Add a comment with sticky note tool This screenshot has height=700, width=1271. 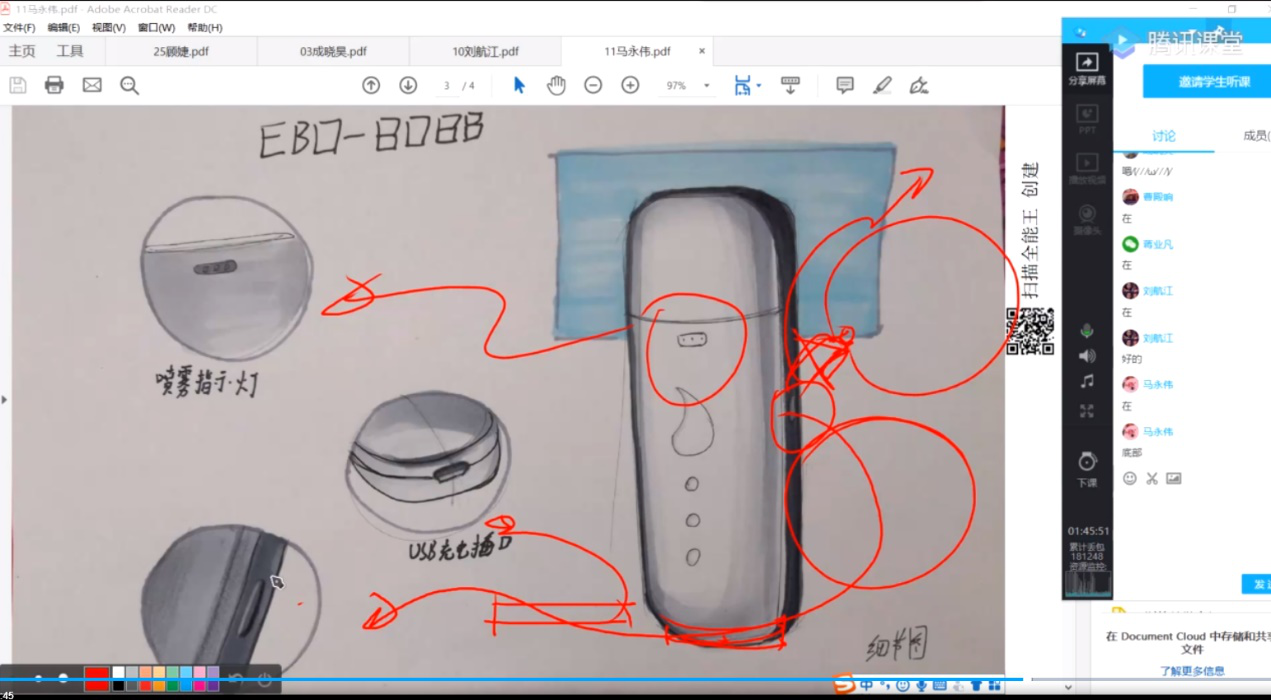pyautogui.click(x=845, y=85)
